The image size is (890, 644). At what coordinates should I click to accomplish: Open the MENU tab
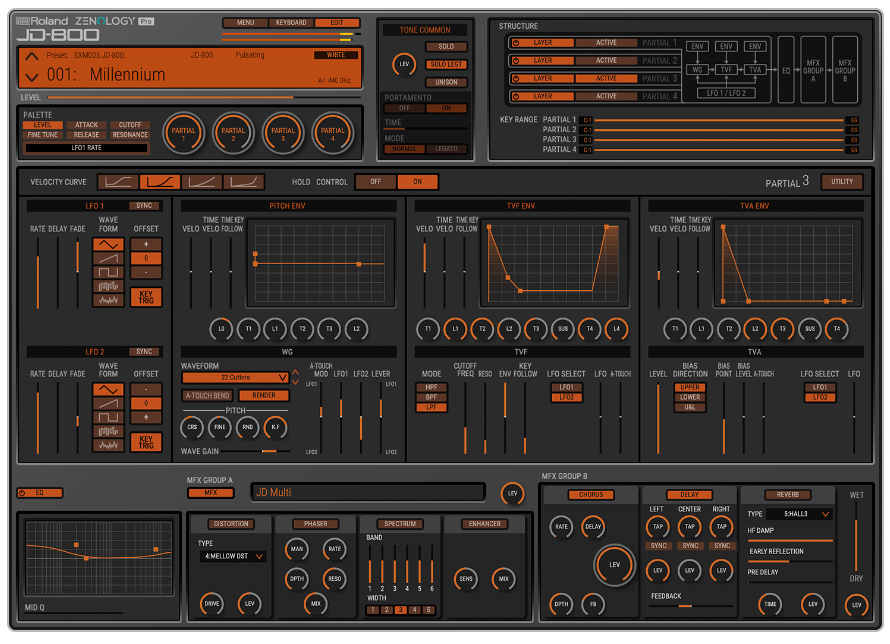coord(245,23)
